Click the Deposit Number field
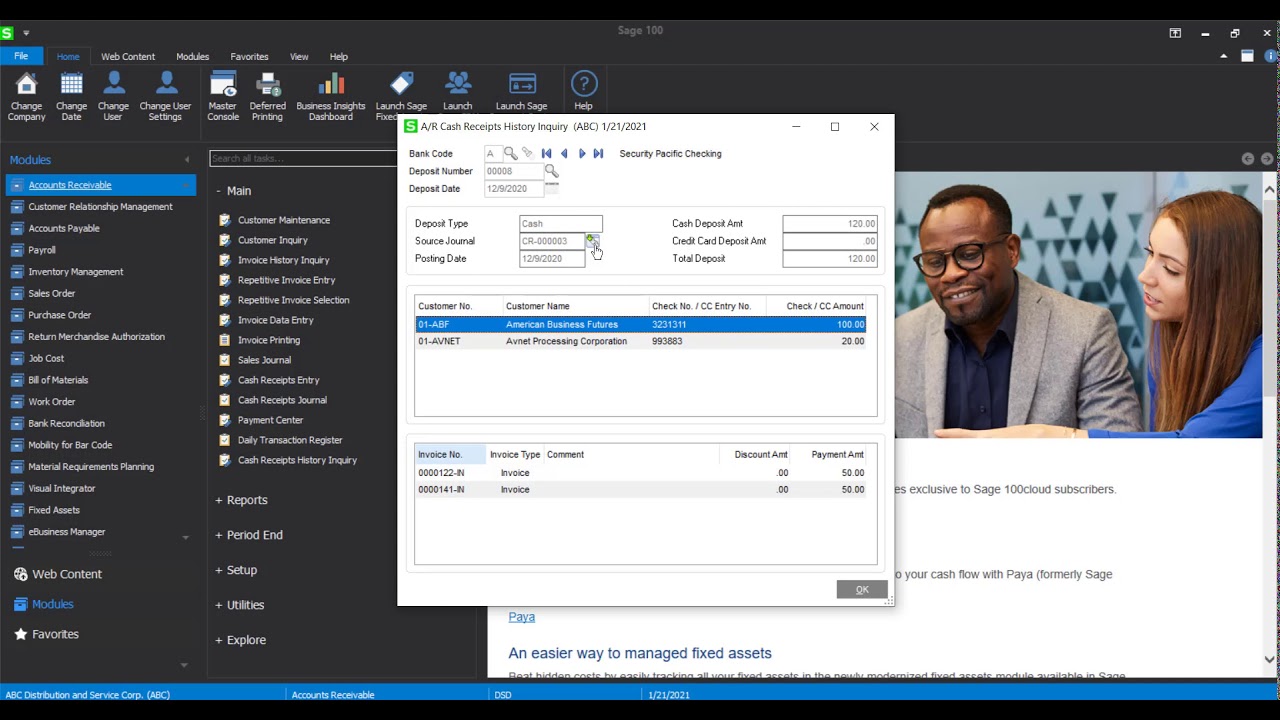The height and width of the screenshot is (720, 1280). click(x=513, y=171)
